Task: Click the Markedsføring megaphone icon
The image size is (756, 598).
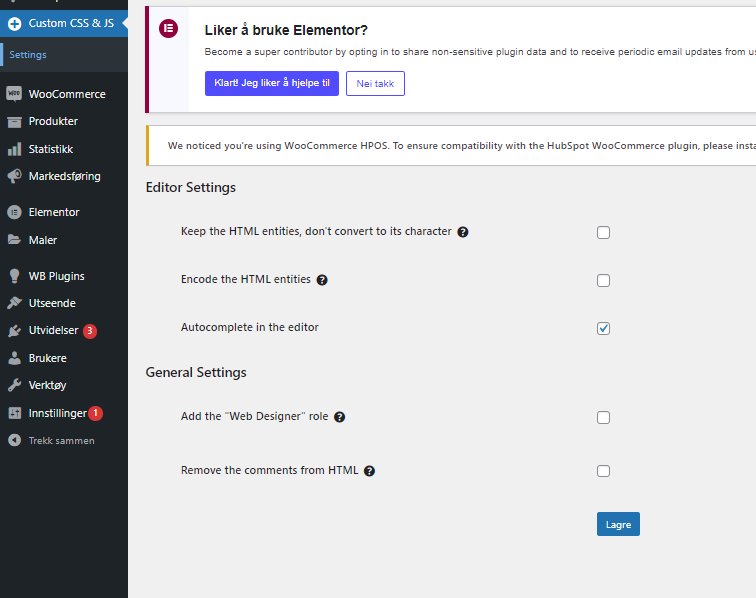Action: click(14, 177)
